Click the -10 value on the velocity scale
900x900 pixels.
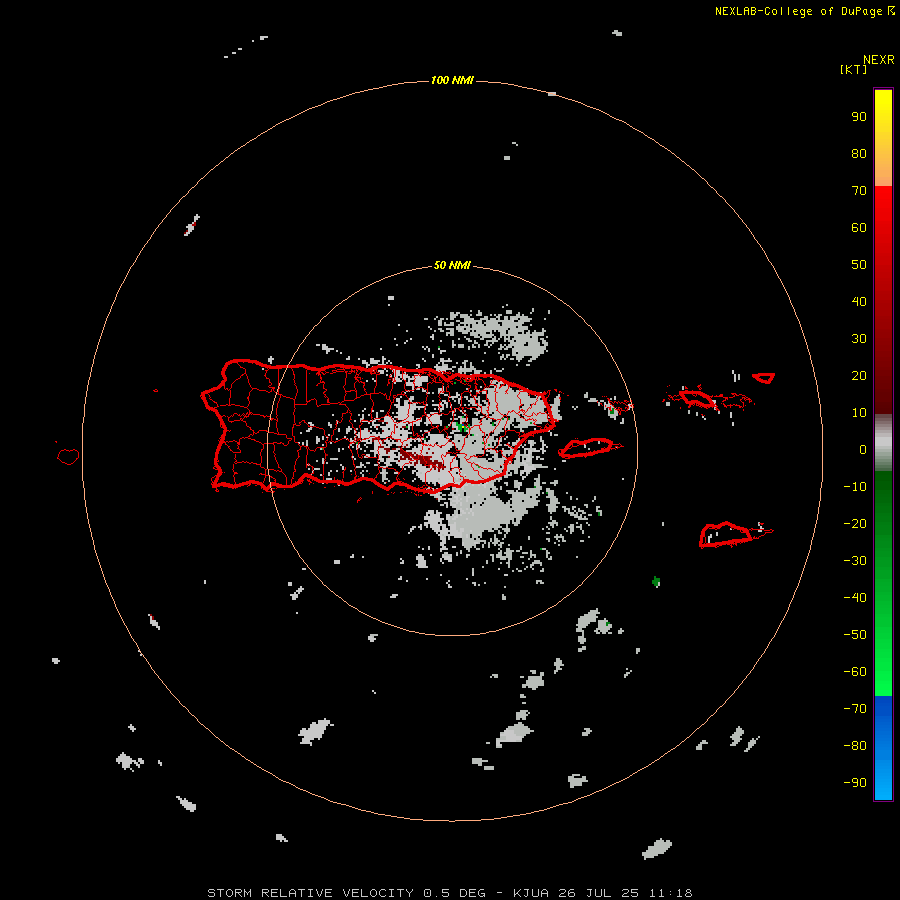855,487
